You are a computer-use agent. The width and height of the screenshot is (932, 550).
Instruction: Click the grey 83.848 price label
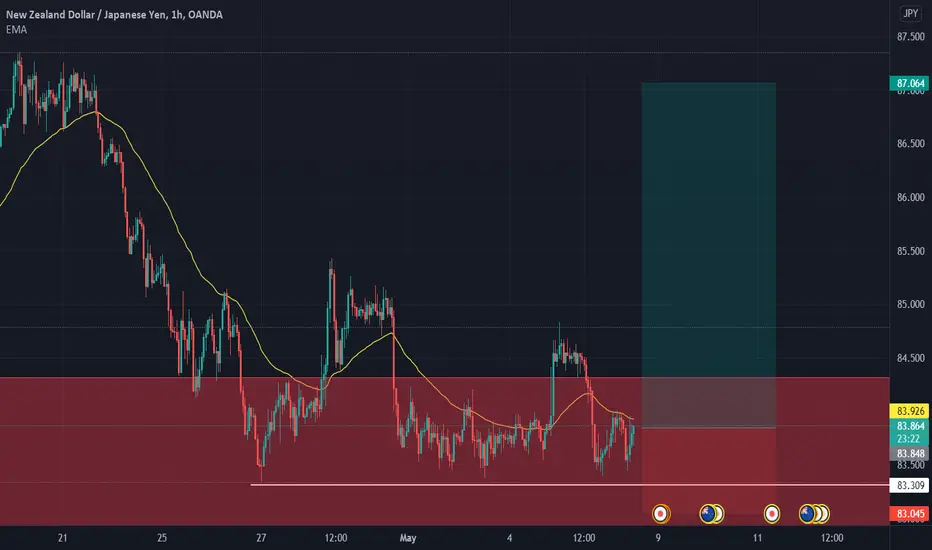tap(909, 454)
